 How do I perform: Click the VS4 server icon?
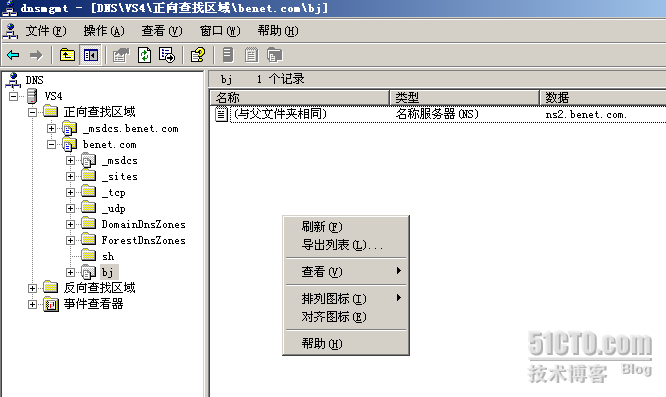(32, 96)
